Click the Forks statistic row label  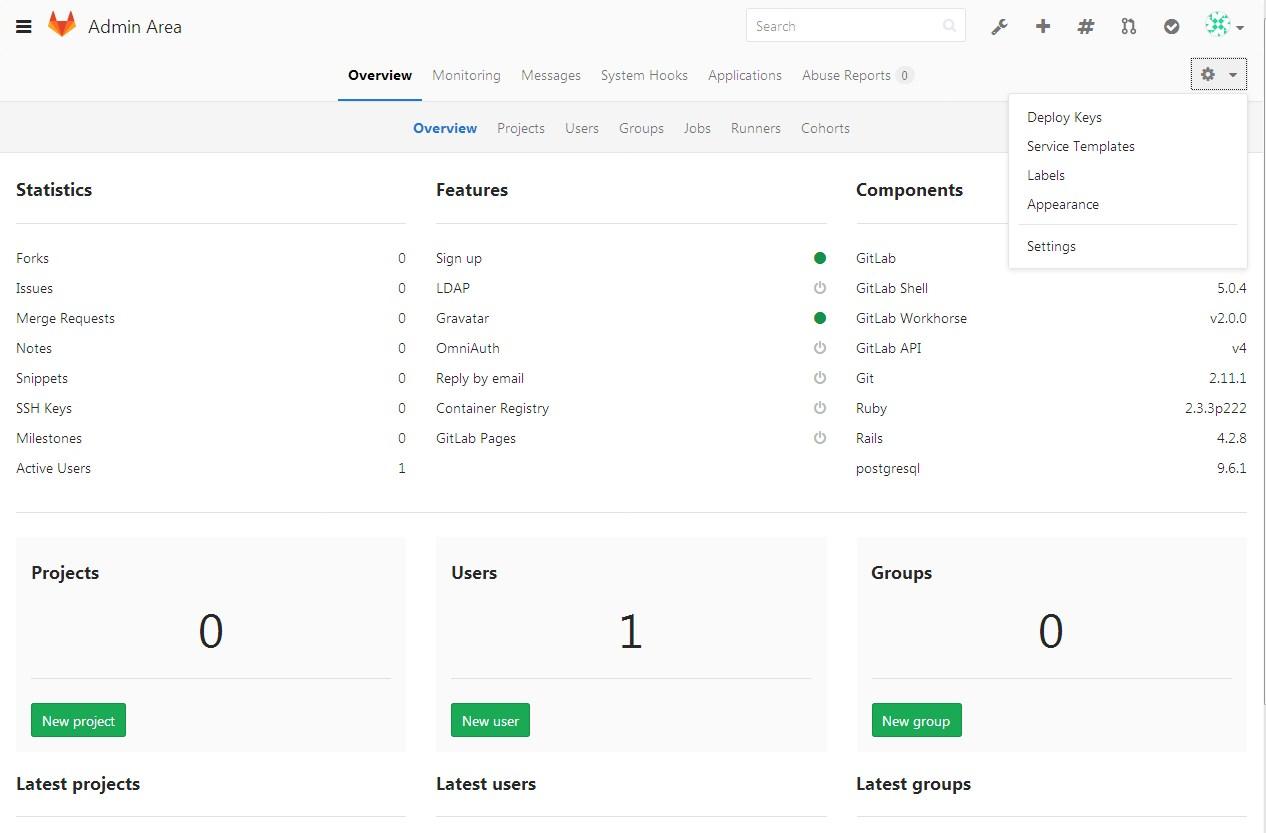[32, 258]
